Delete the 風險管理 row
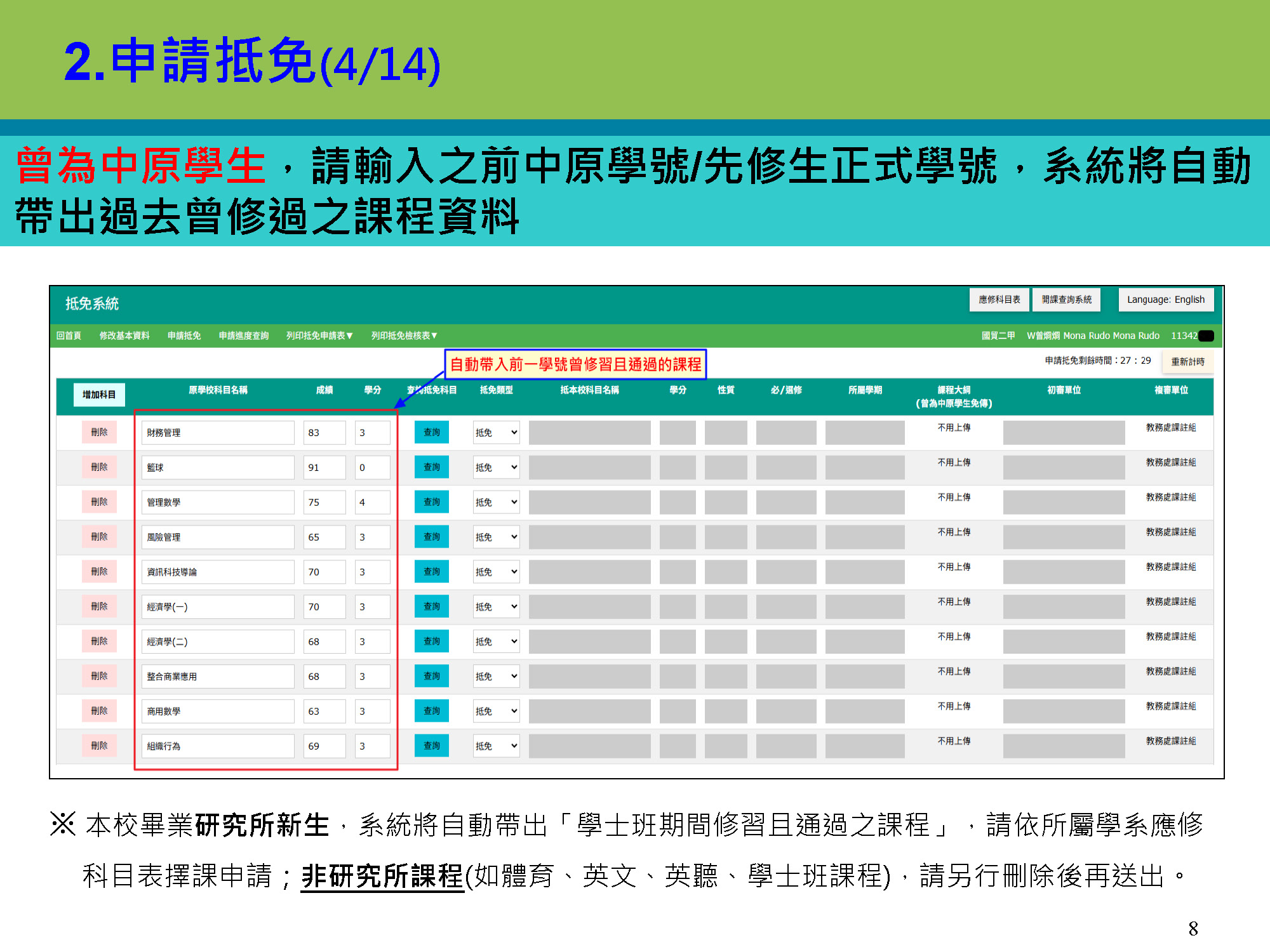This screenshot has width=1270, height=952. 99,537
